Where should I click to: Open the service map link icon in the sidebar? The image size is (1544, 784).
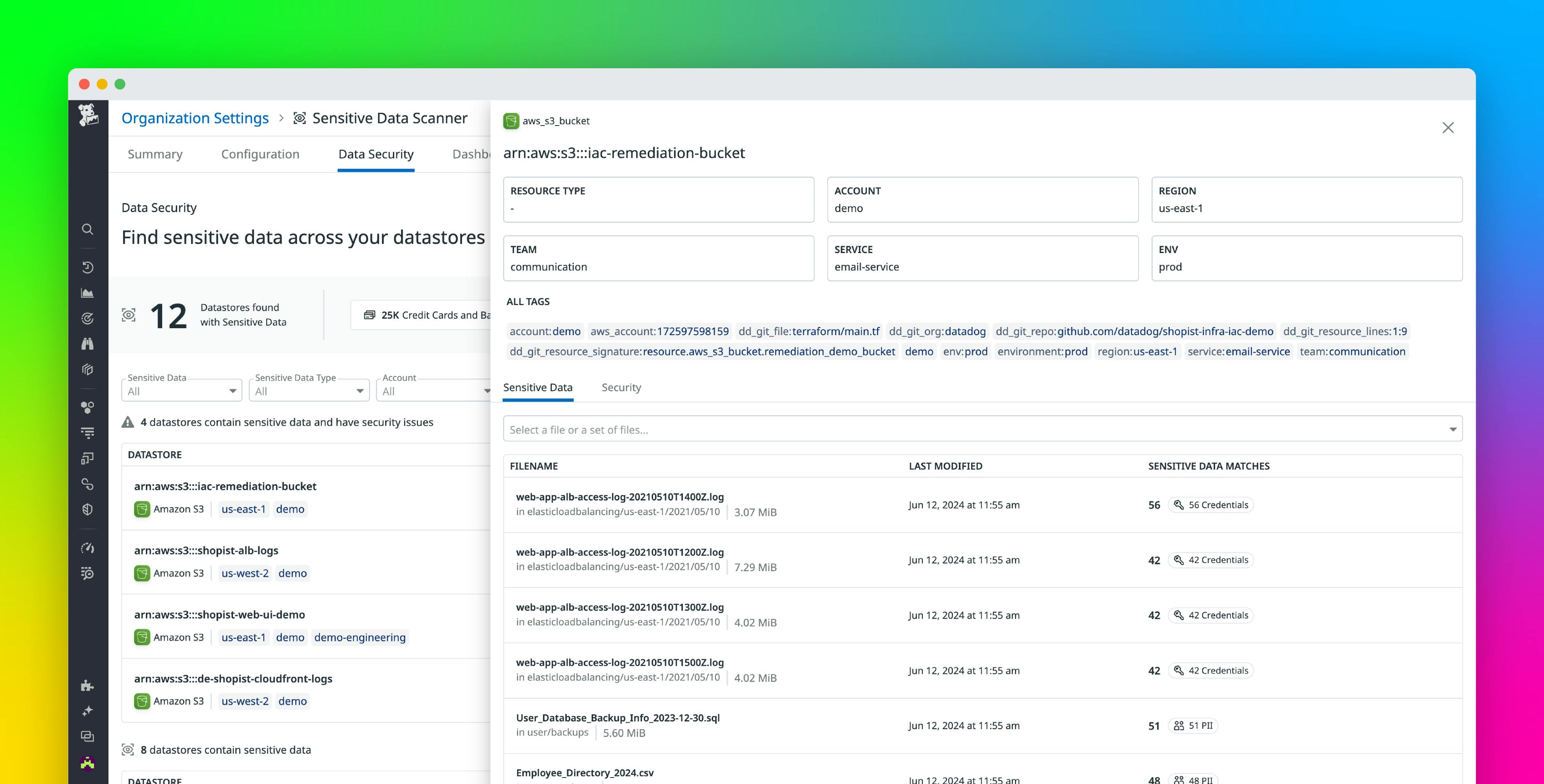87,484
